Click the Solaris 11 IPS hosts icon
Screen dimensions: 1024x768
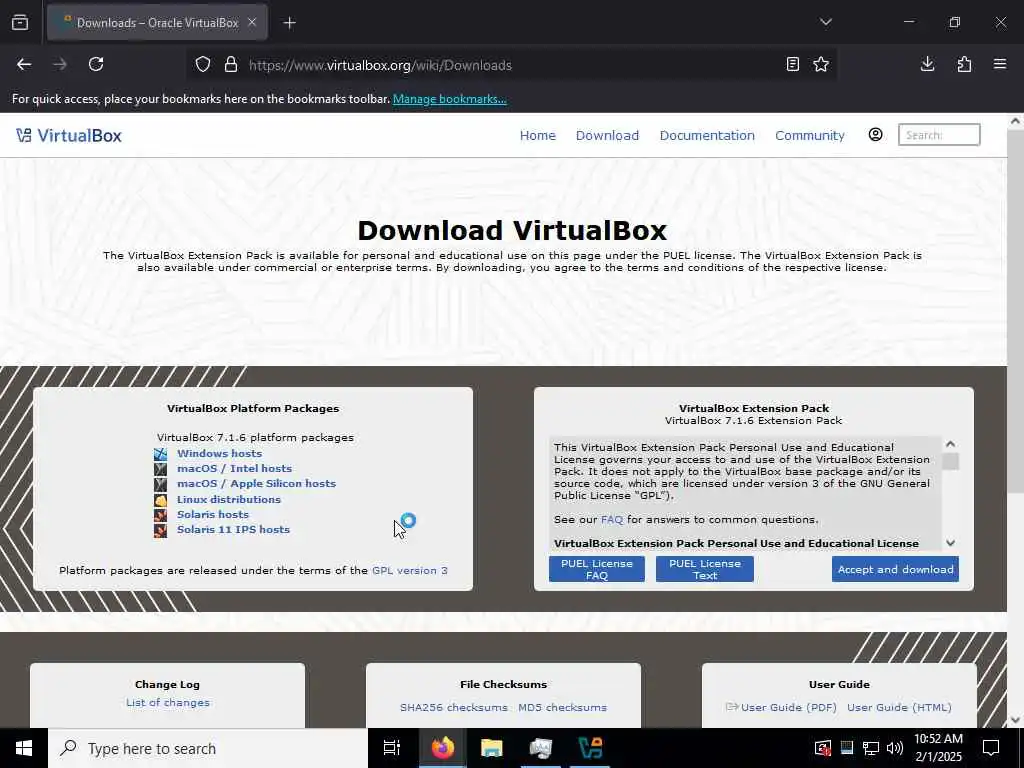[x=161, y=530]
